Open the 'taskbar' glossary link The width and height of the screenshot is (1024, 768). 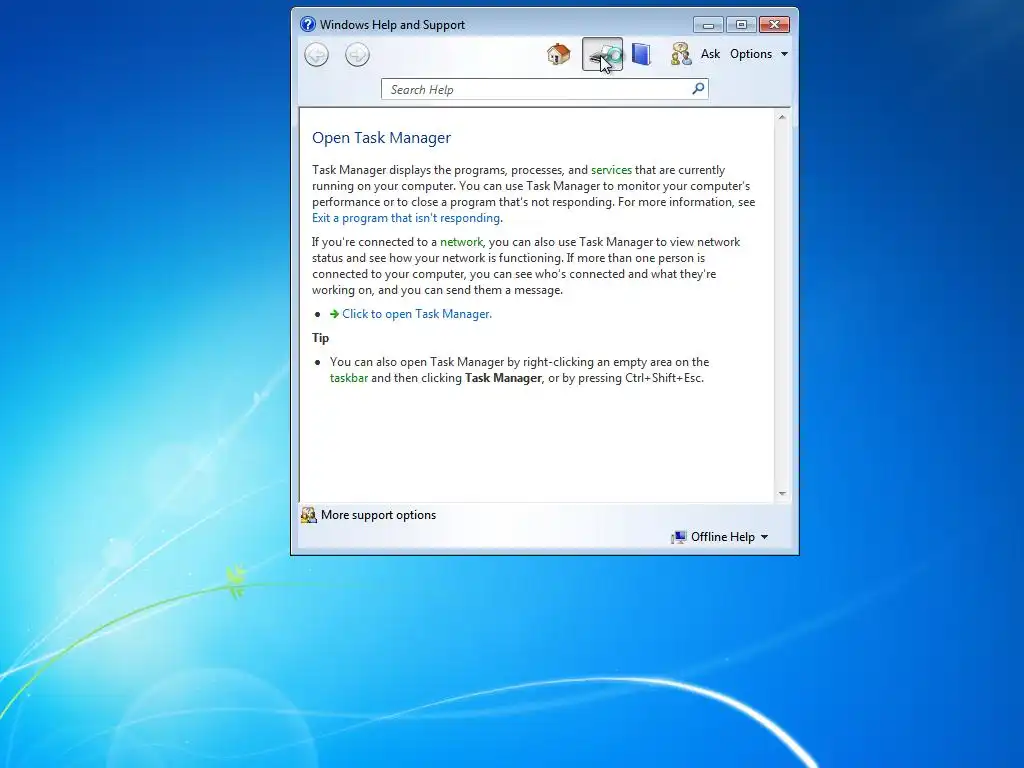point(349,378)
